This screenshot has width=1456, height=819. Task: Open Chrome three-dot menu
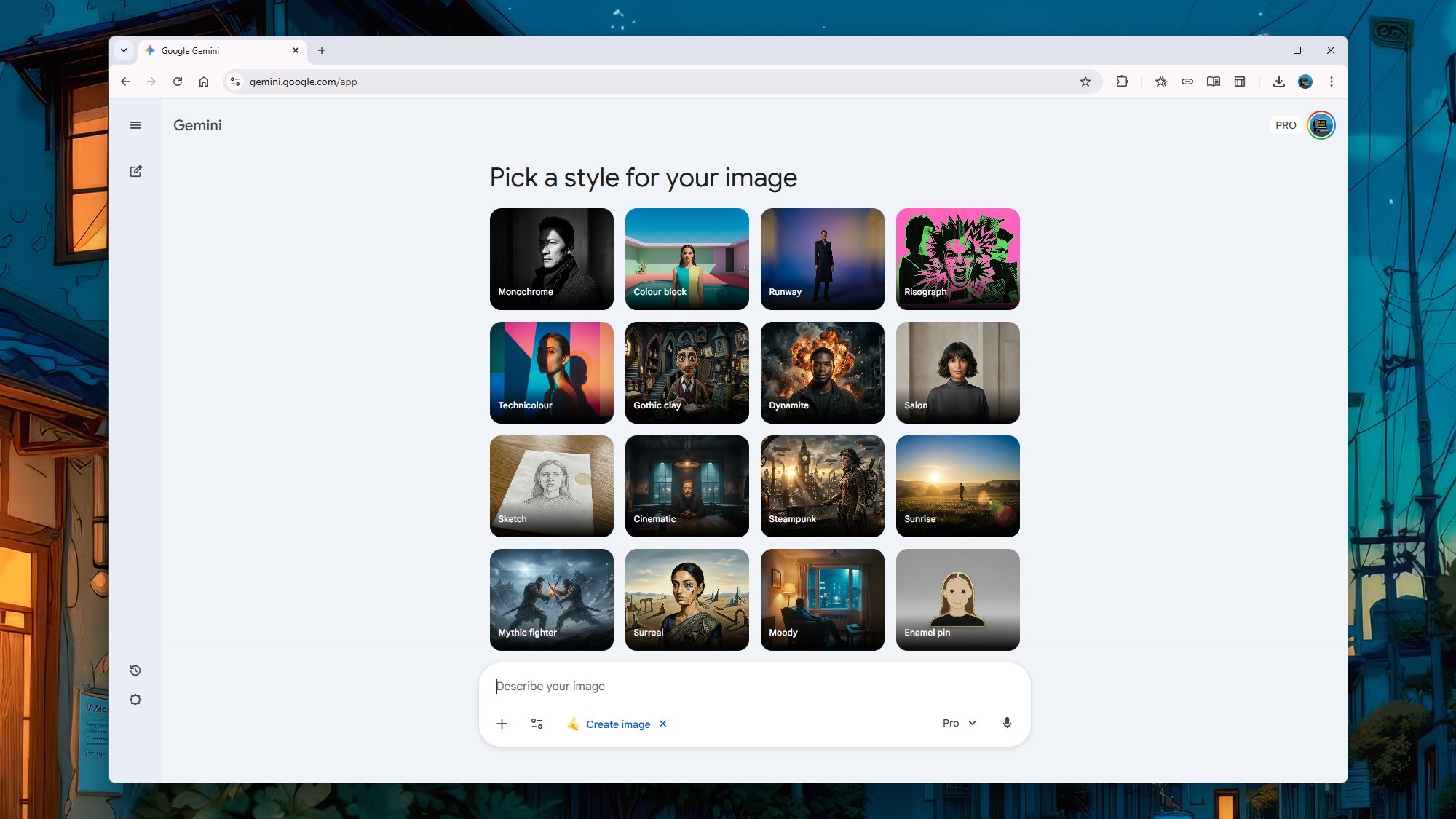1331,82
